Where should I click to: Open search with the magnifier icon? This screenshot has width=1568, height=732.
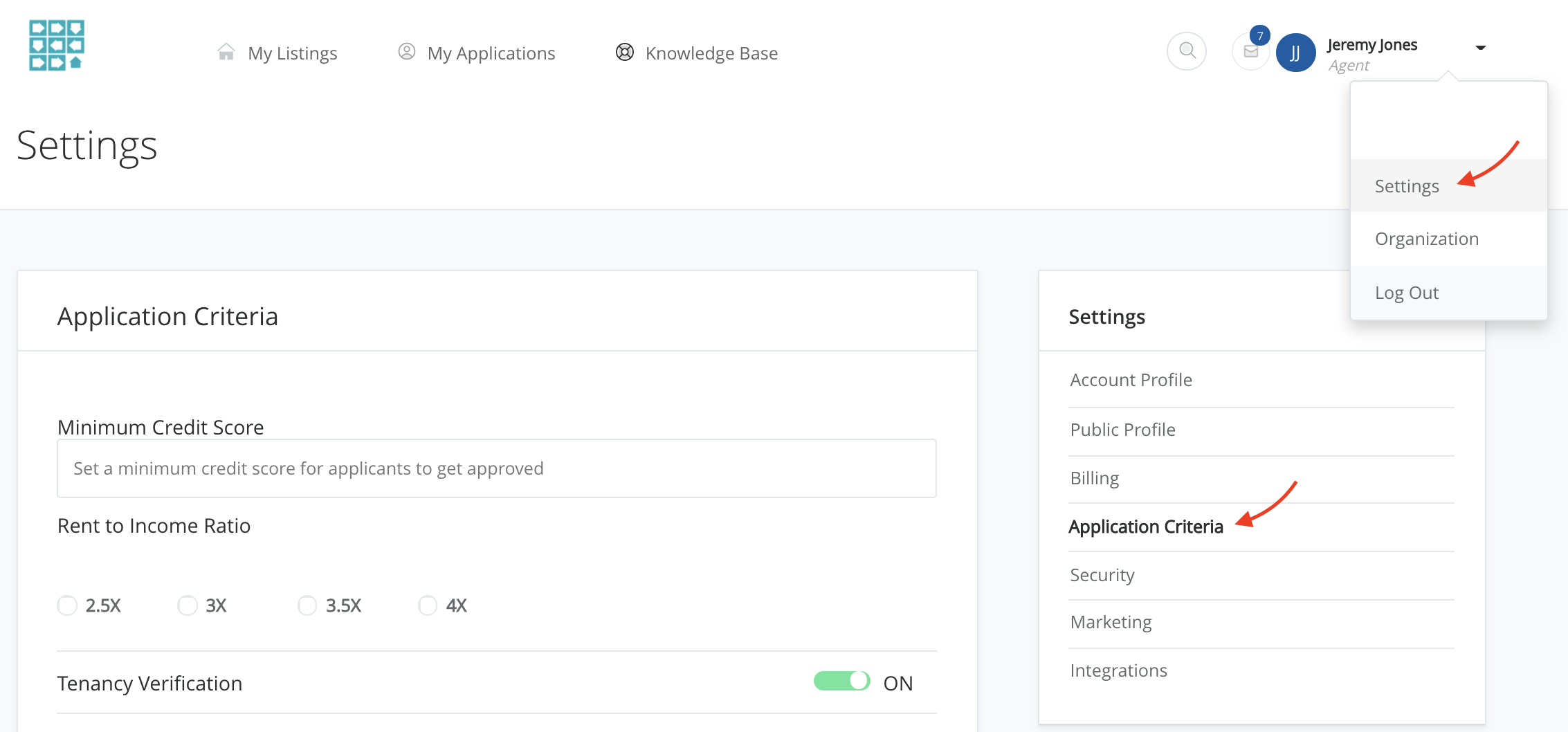pyautogui.click(x=1187, y=51)
